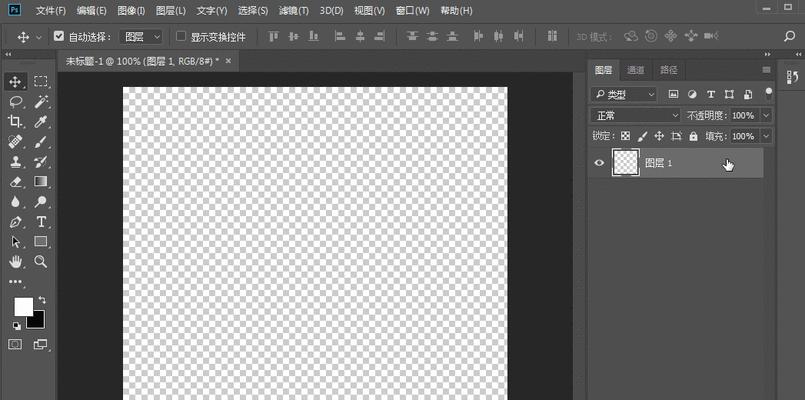Filter for shape layers
The image size is (805, 400).
(x=729, y=94)
